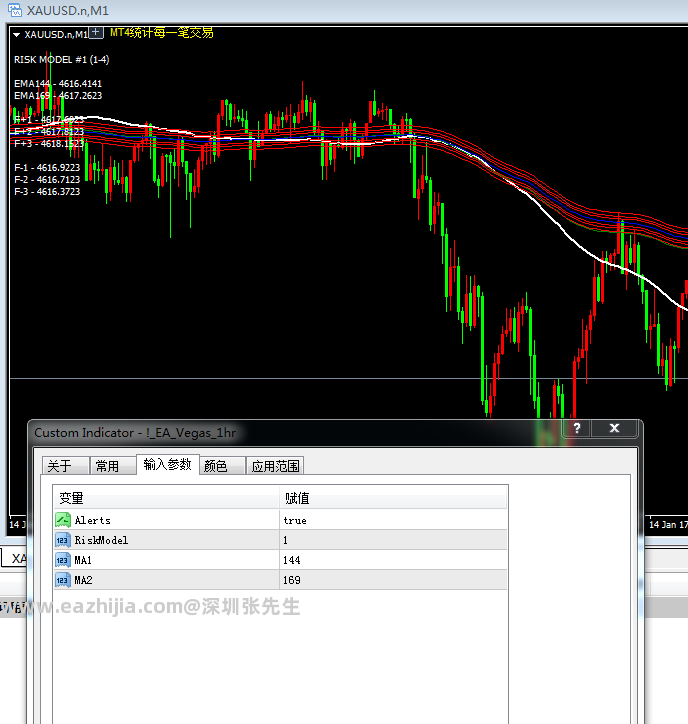
Task: Edit the RiskModel value 1
Action: pos(393,540)
